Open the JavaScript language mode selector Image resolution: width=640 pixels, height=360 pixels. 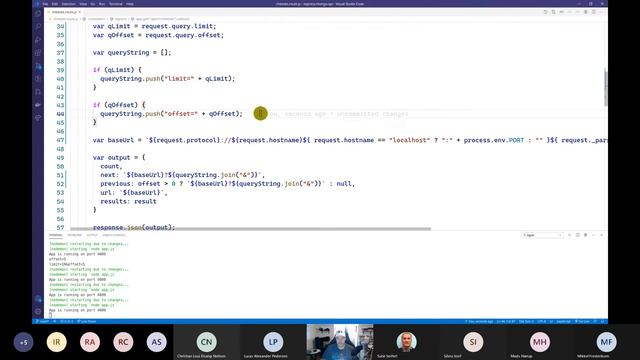pyautogui.click(x=563, y=322)
